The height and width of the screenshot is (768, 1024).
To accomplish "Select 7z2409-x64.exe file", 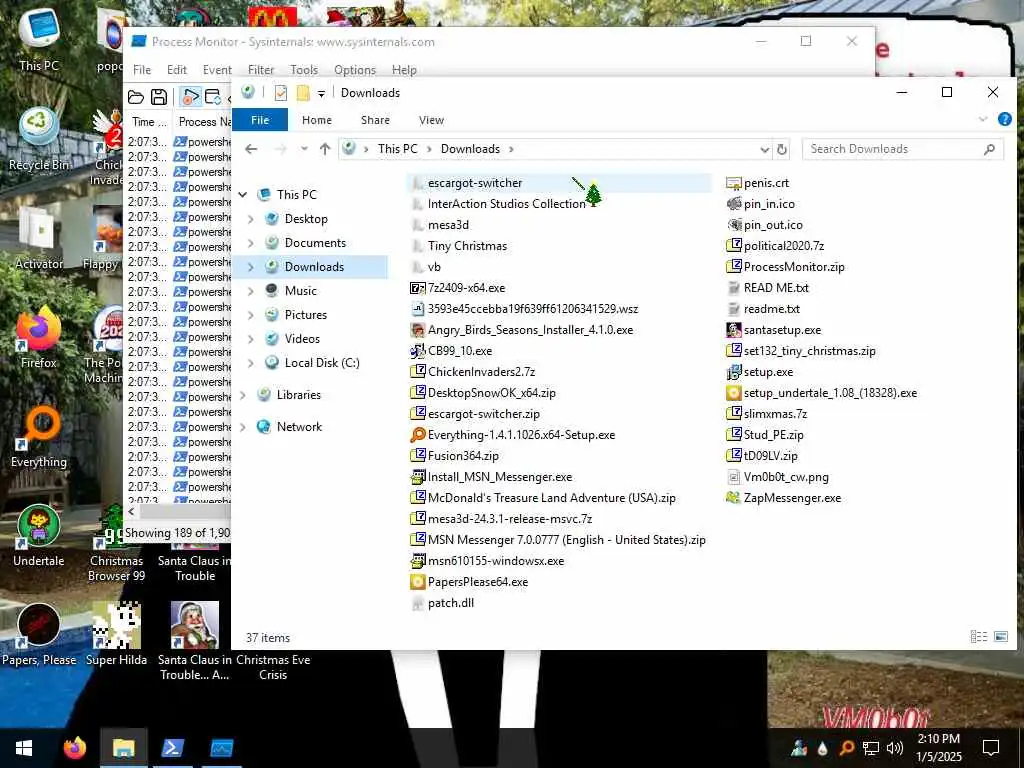I will [x=466, y=288].
